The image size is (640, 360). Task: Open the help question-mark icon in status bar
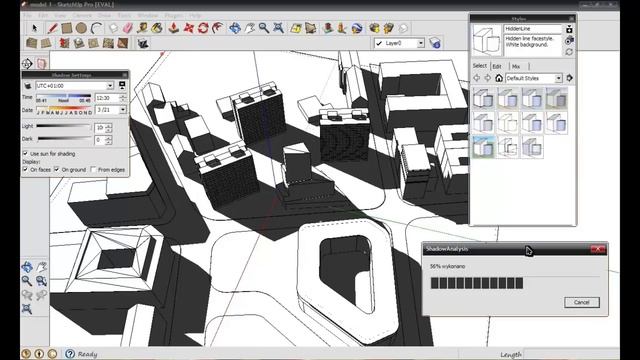click(x=70, y=353)
